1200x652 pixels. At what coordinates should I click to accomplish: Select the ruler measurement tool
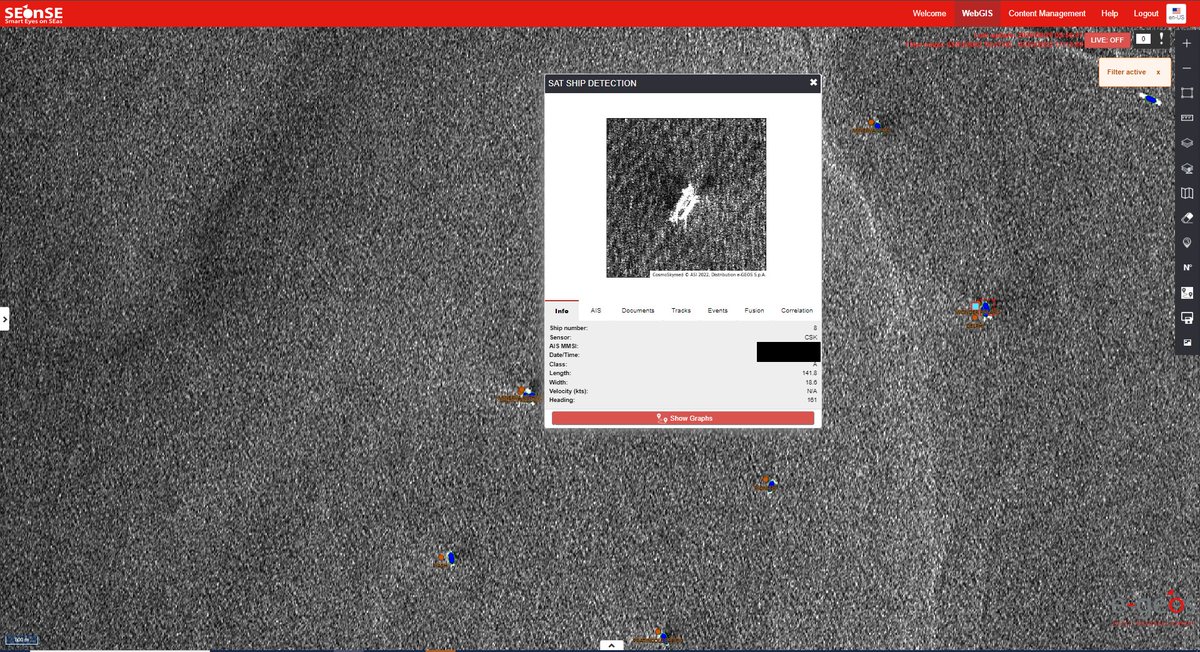click(1187, 117)
